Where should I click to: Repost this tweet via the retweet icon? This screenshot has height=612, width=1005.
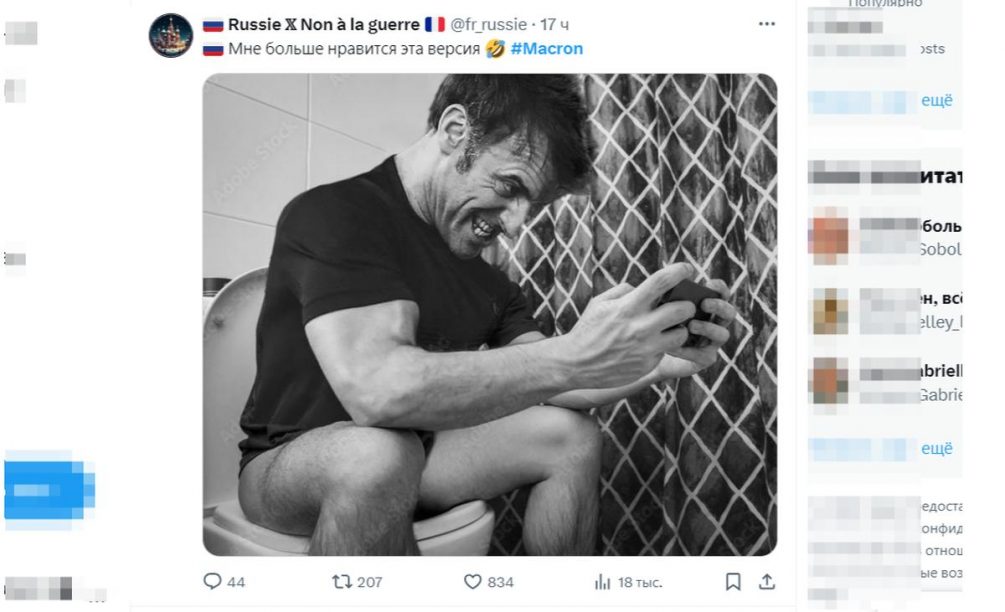tap(341, 581)
